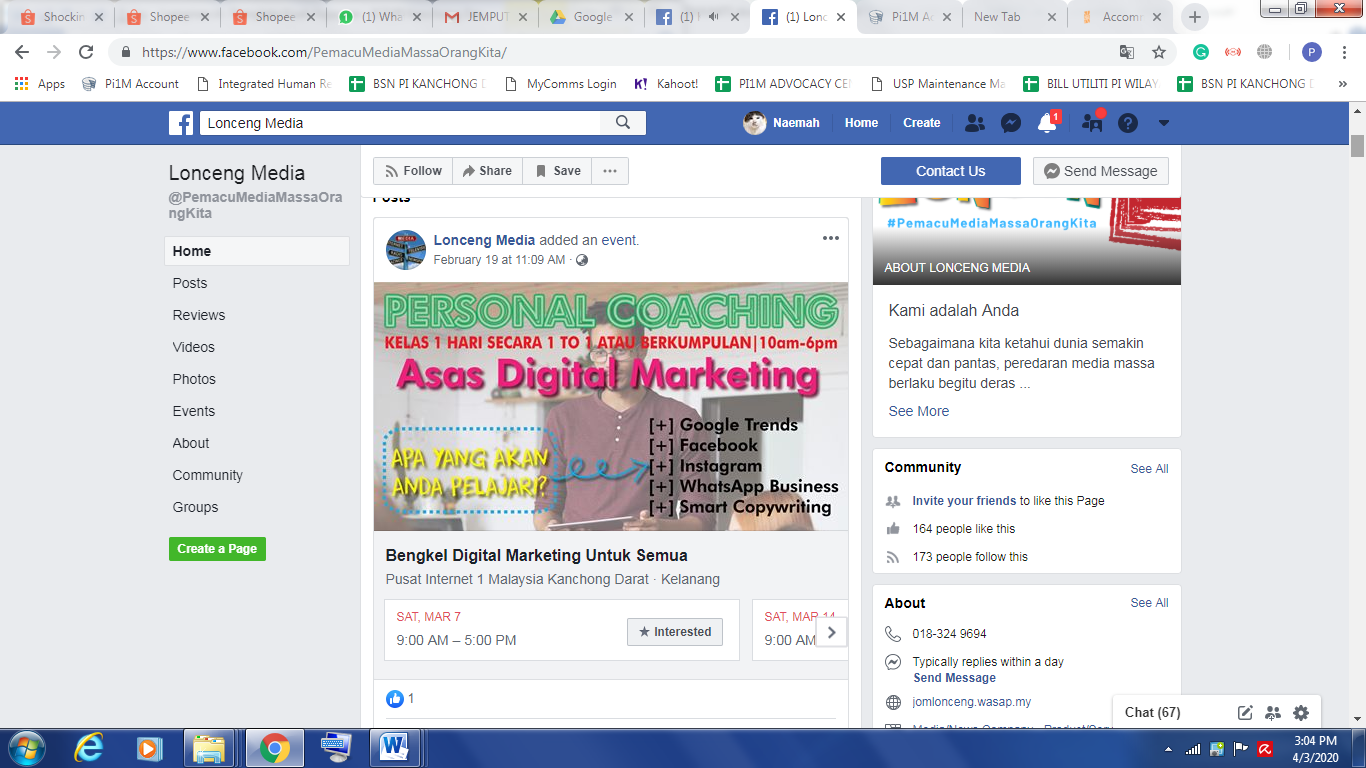This screenshot has height=768, width=1366.
Task: Click the Grammarly extension icon
Action: tap(1201, 52)
